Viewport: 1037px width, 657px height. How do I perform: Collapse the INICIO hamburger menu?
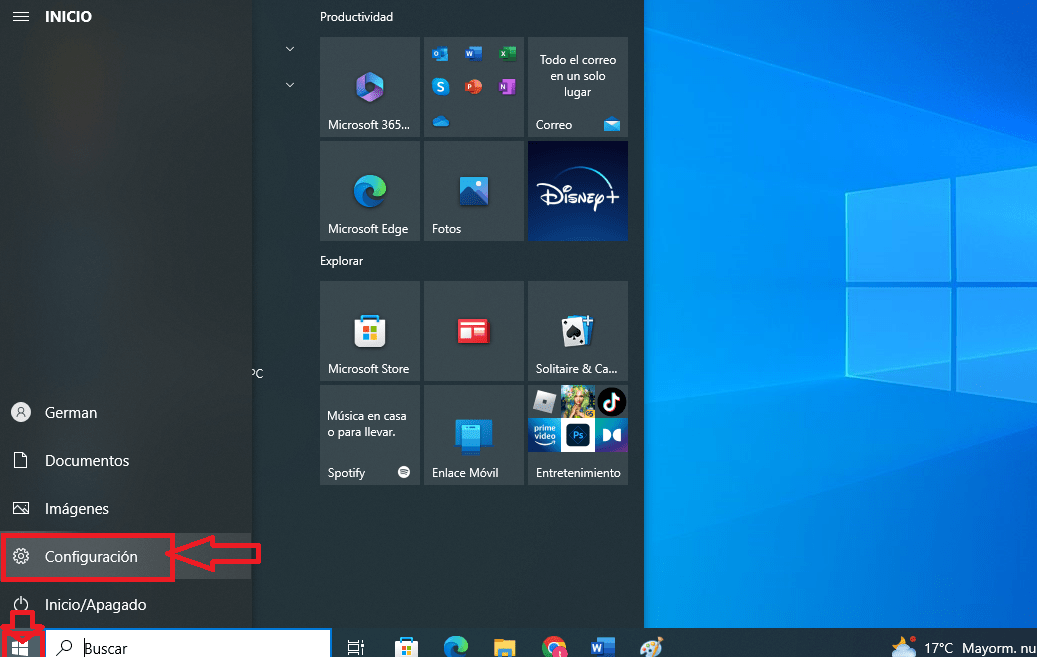click(21, 17)
